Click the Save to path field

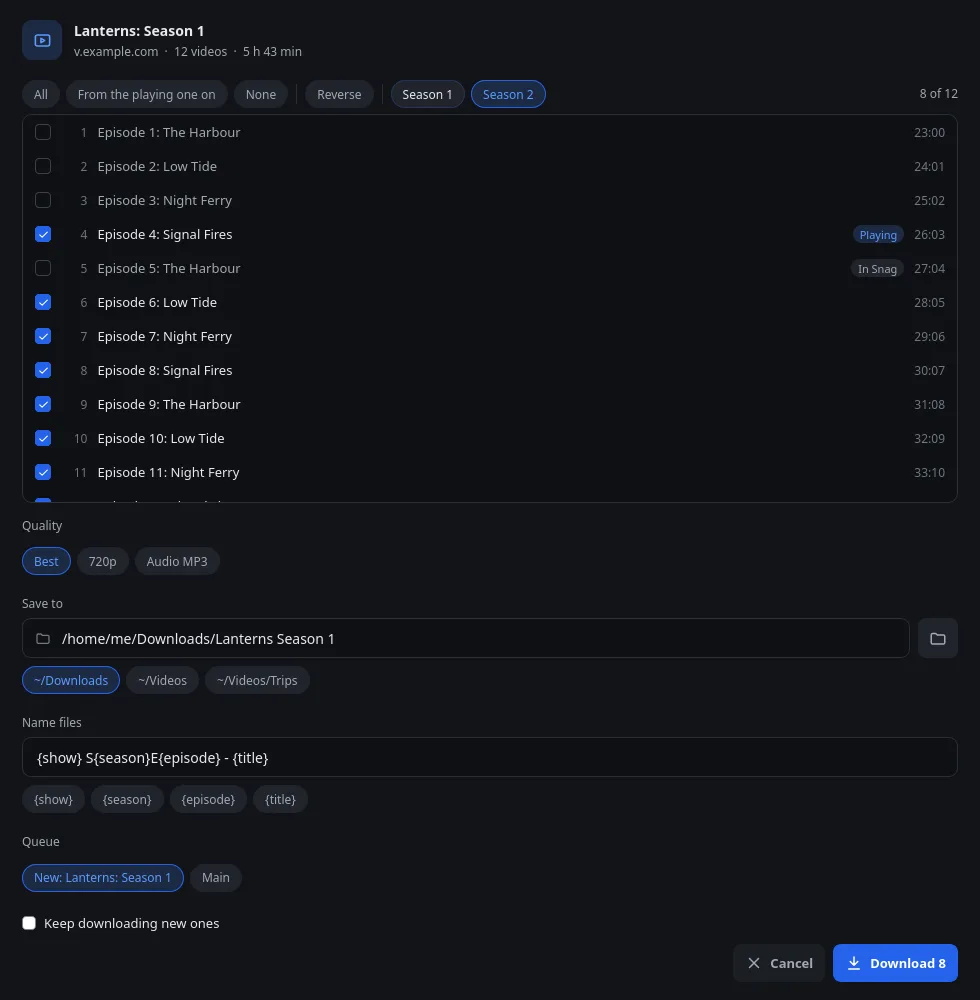[x=465, y=638]
